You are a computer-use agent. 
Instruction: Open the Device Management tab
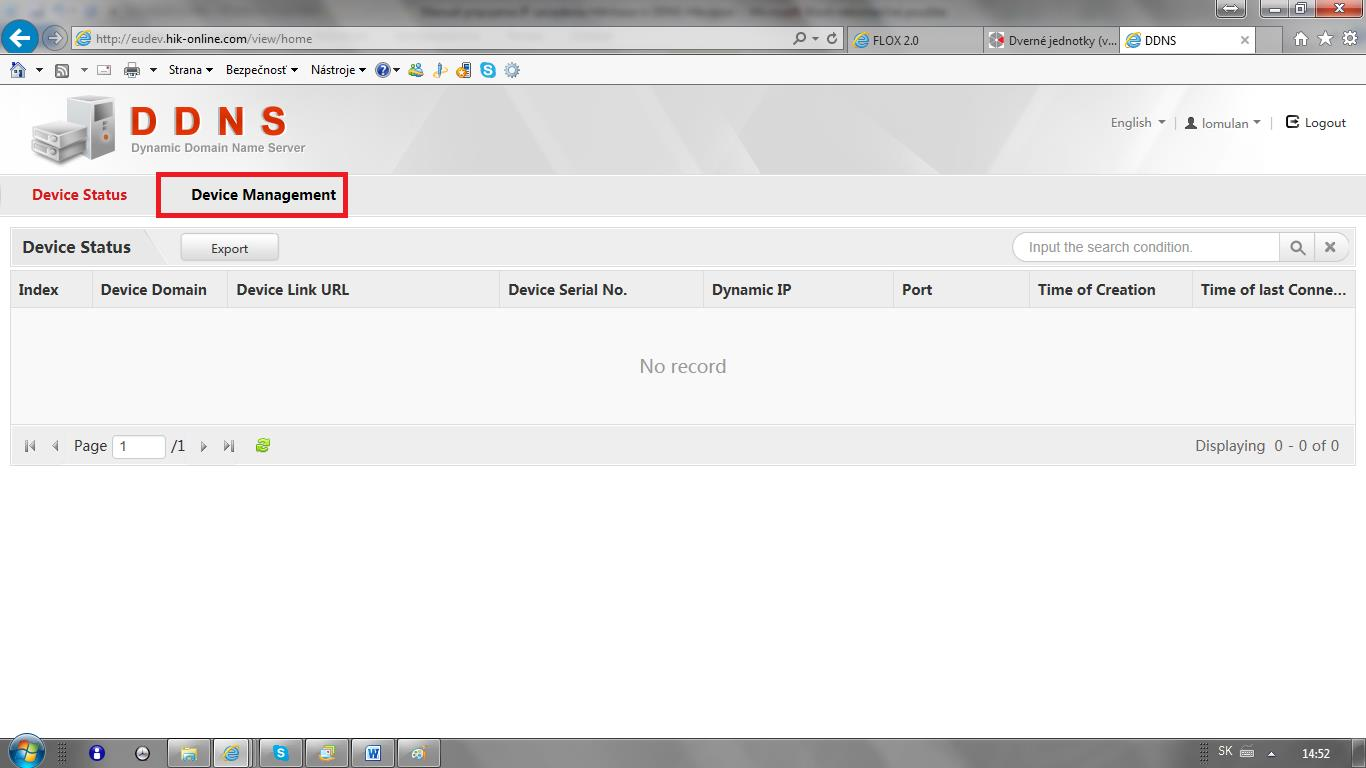[x=263, y=195]
